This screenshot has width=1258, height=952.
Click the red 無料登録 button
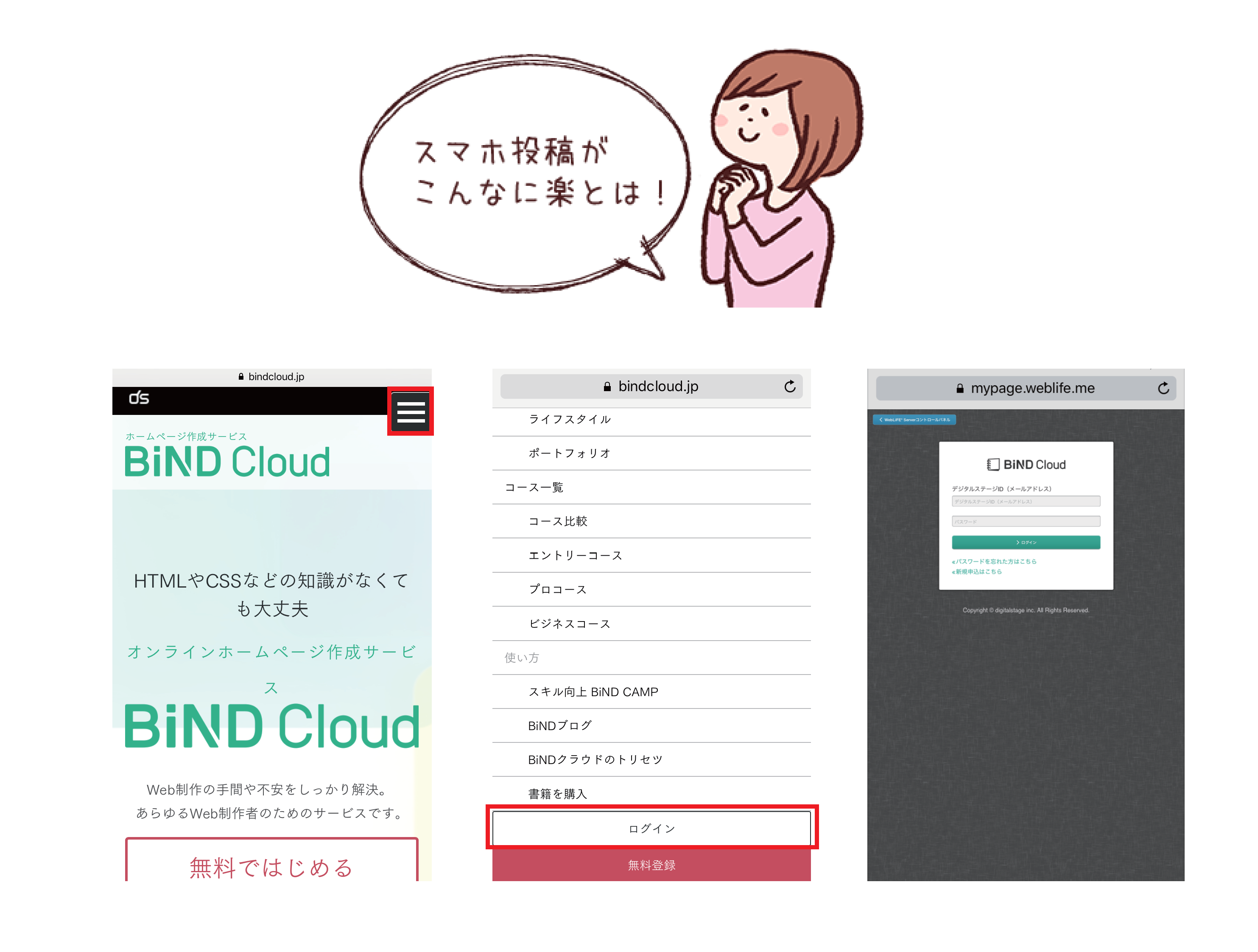coord(652,865)
